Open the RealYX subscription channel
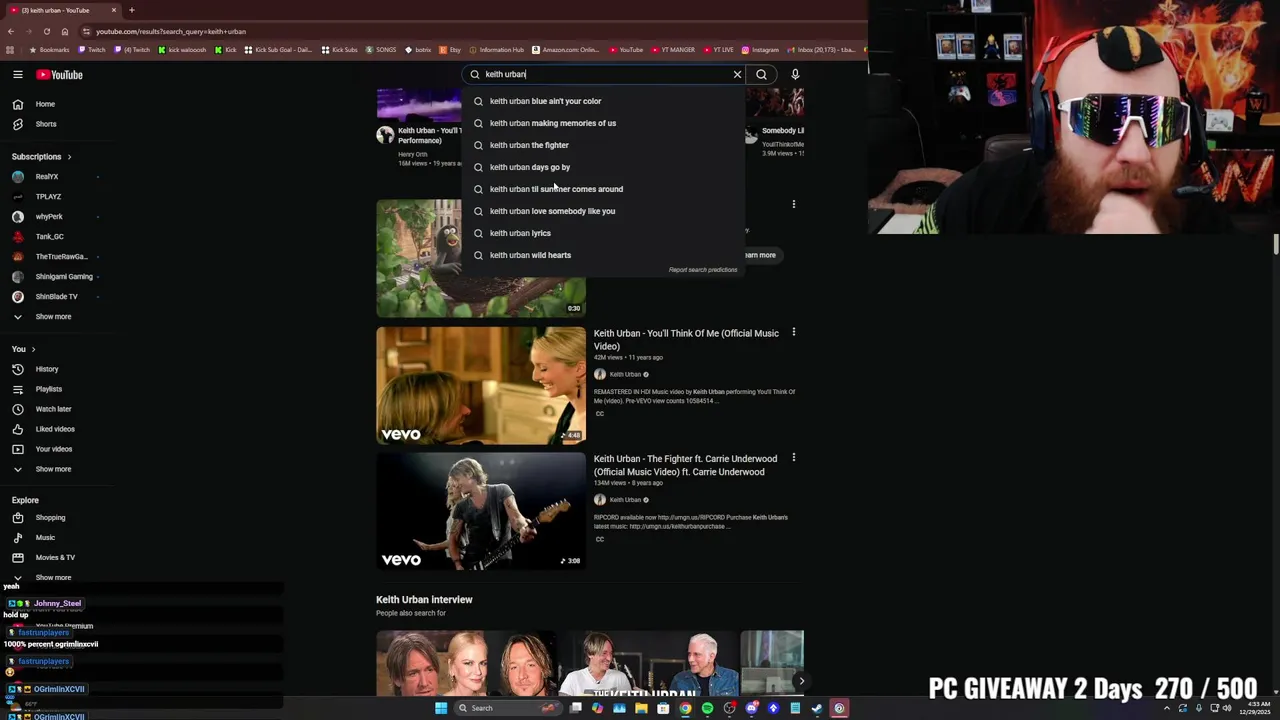This screenshot has width=1280, height=720. coord(47,177)
